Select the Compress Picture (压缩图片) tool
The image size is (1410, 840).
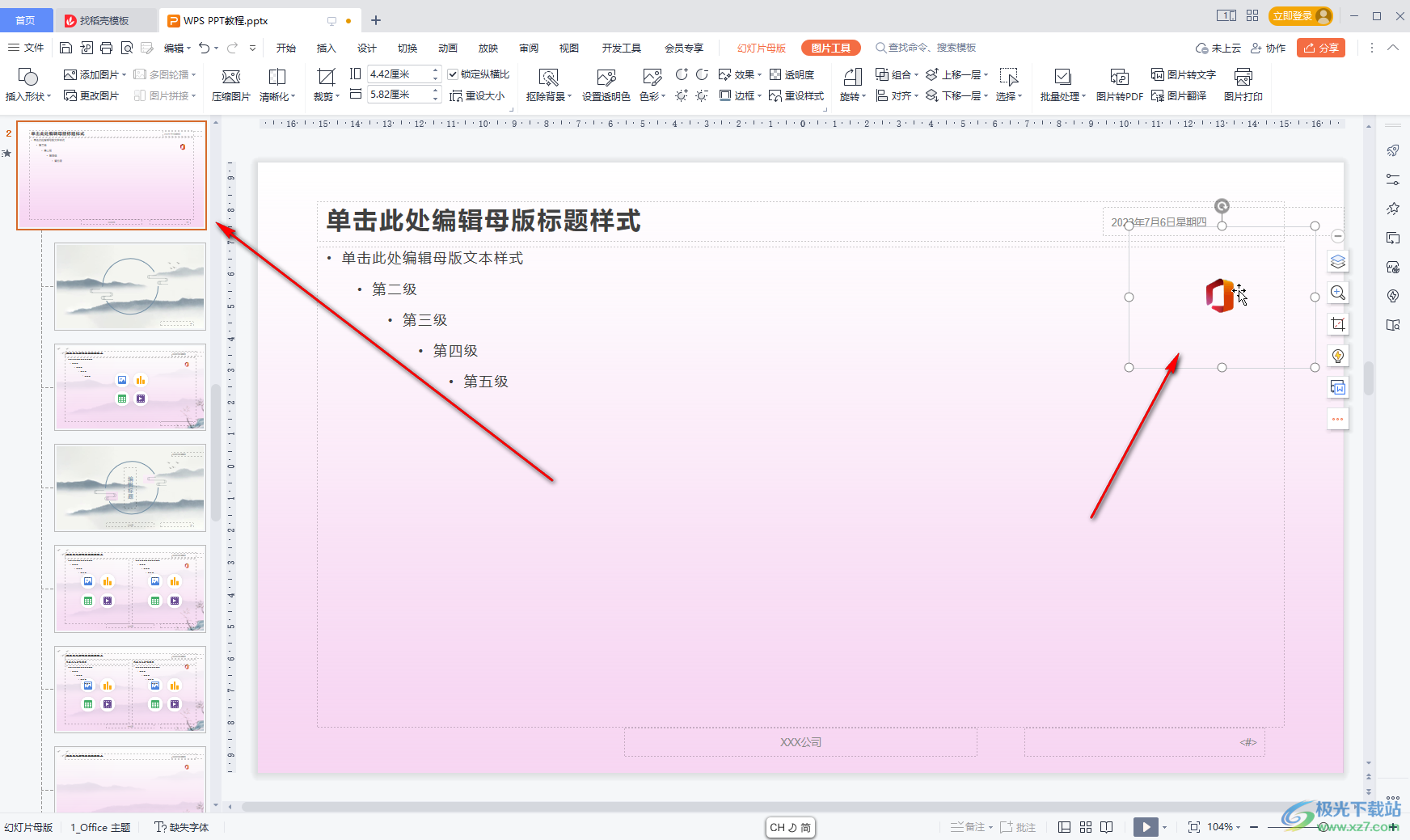coord(231,85)
